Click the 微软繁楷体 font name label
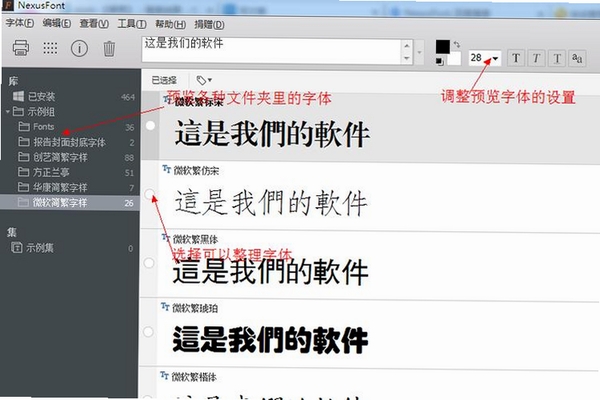This screenshot has height=400, width=600. pyautogui.click(x=194, y=377)
